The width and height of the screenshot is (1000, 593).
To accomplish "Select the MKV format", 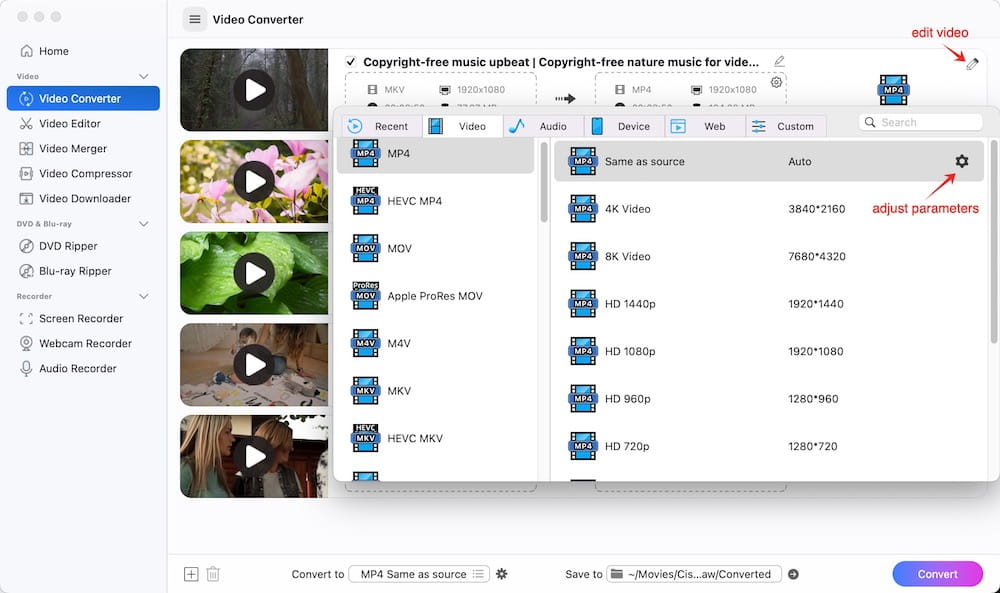I will (436, 391).
